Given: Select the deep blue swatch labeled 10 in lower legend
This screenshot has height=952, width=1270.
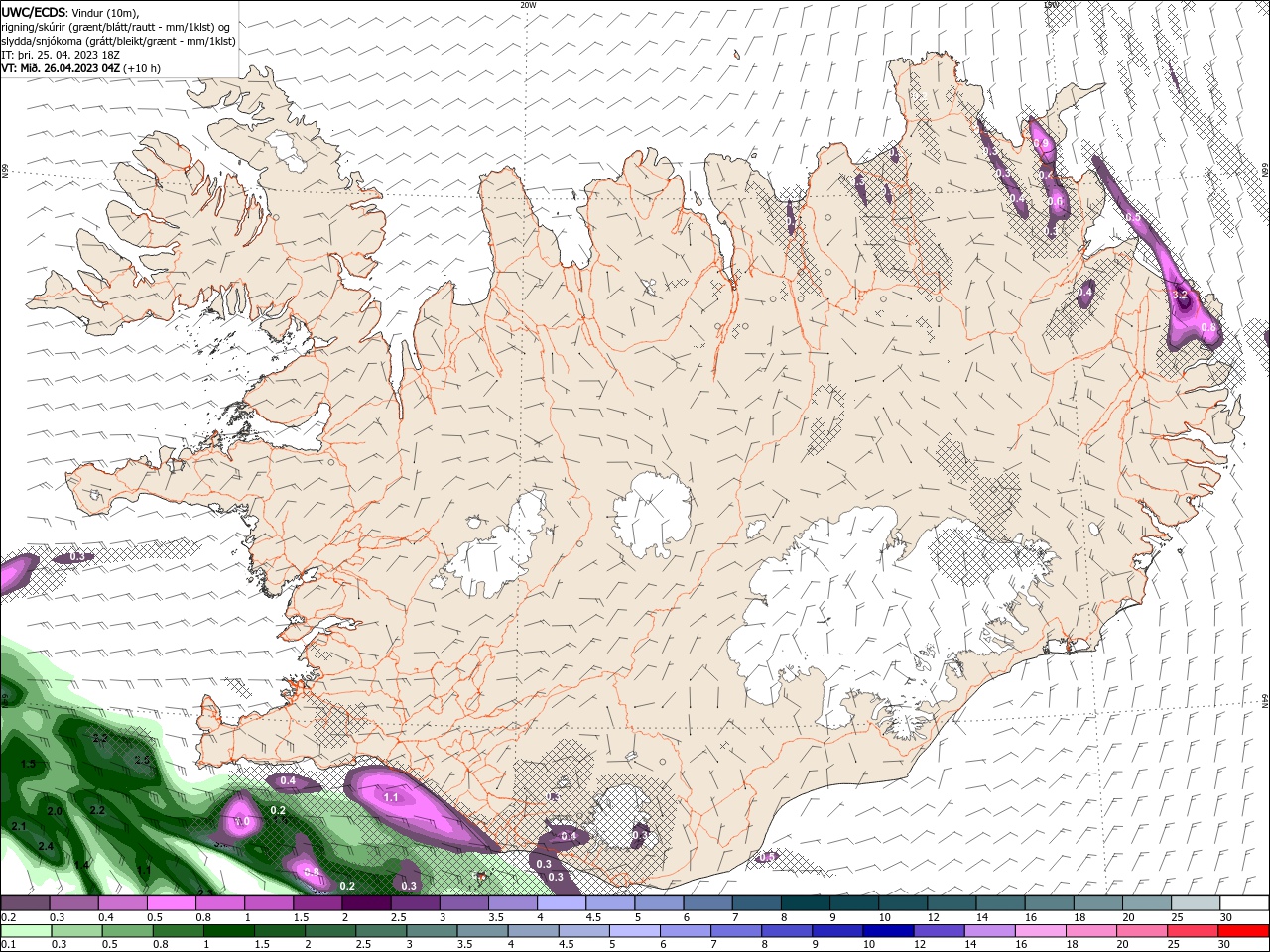Looking at the screenshot, I should (887, 931).
